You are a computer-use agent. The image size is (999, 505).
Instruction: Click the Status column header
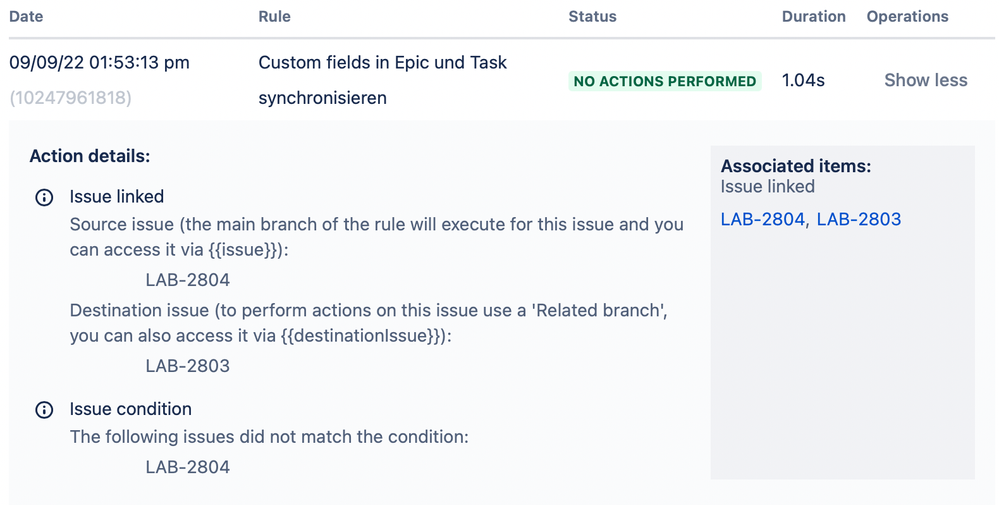[593, 17]
